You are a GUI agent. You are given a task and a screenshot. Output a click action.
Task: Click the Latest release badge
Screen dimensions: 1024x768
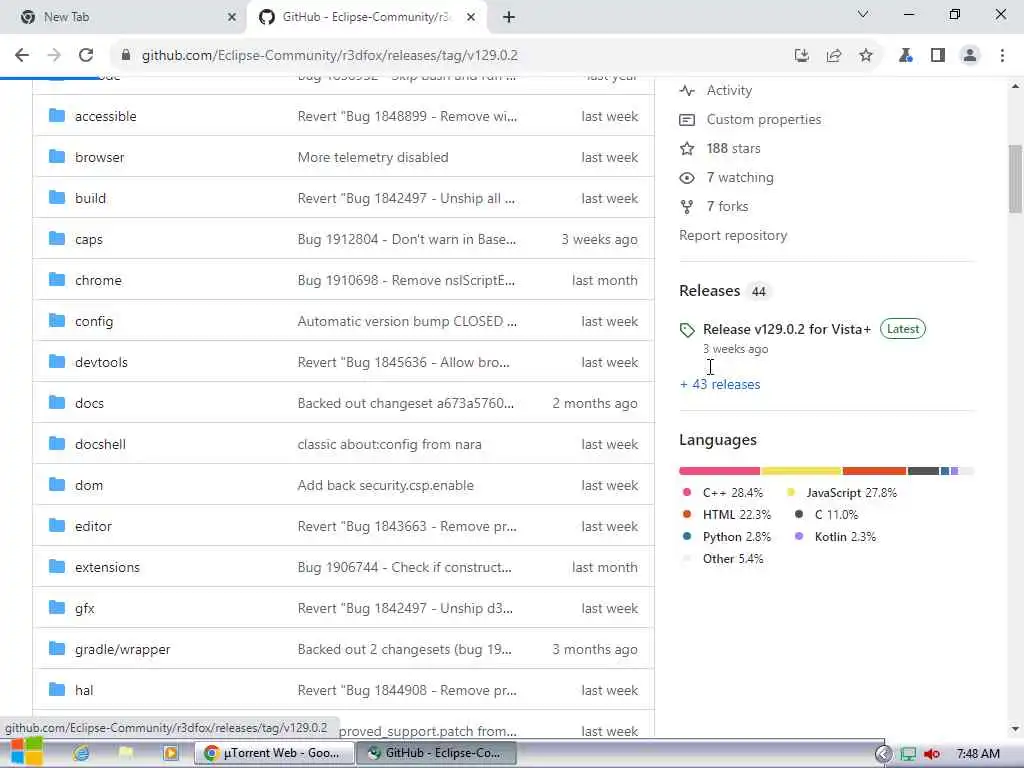903,329
